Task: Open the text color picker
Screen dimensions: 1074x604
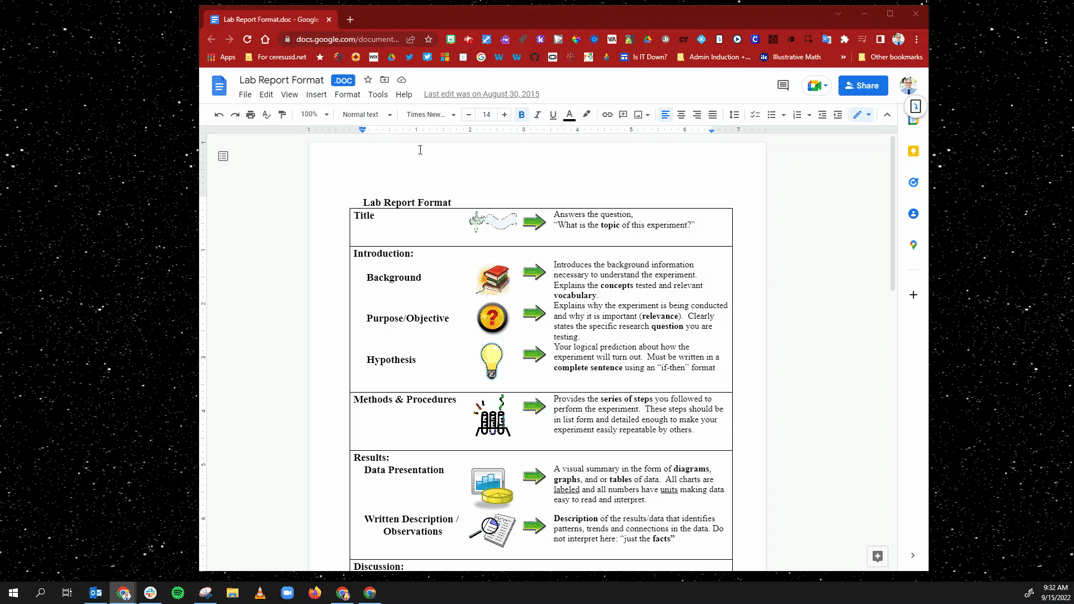Action: point(569,114)
